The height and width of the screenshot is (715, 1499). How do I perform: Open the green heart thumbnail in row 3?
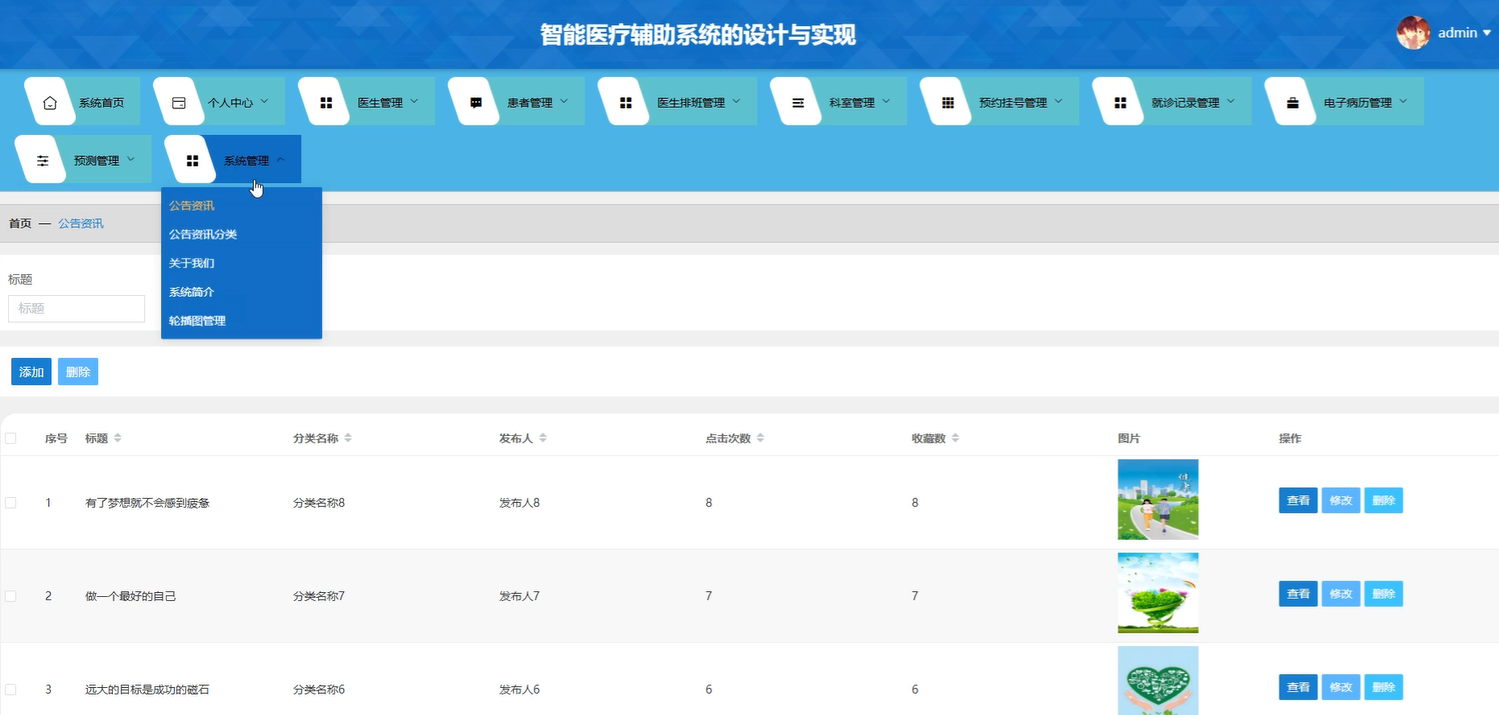(1158, 681)
